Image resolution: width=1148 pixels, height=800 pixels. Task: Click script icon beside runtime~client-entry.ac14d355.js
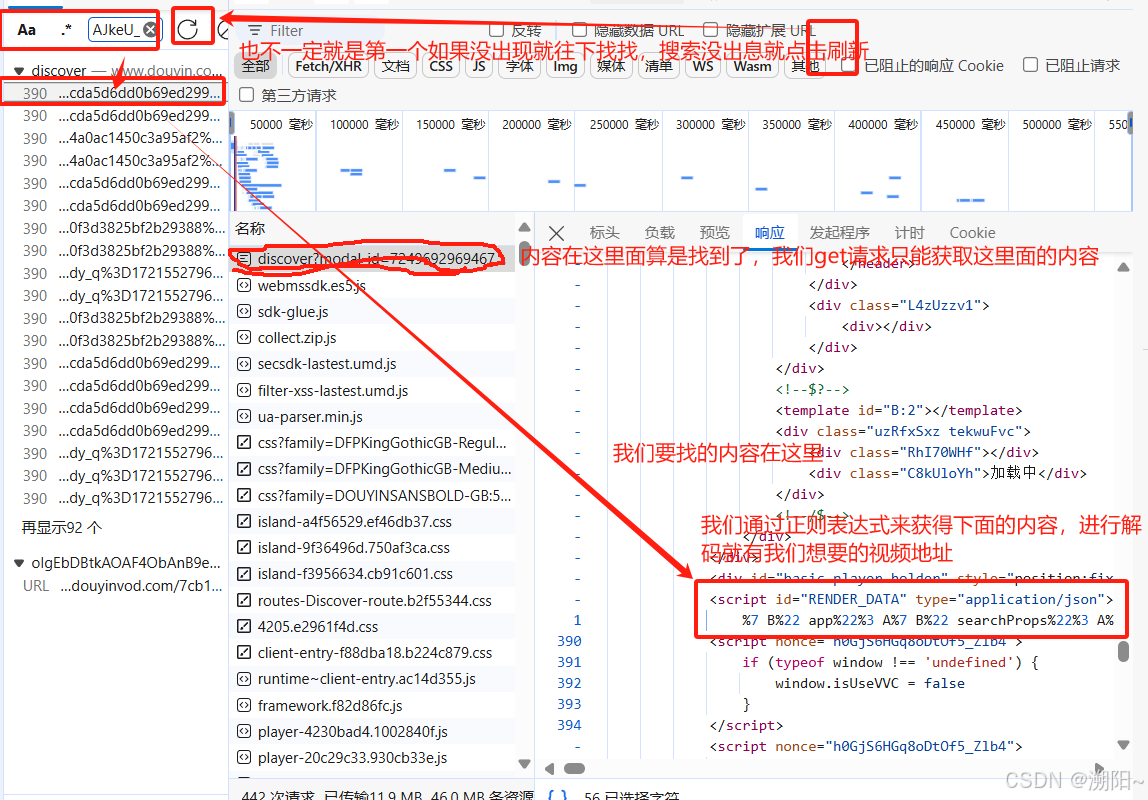point(244,679)
